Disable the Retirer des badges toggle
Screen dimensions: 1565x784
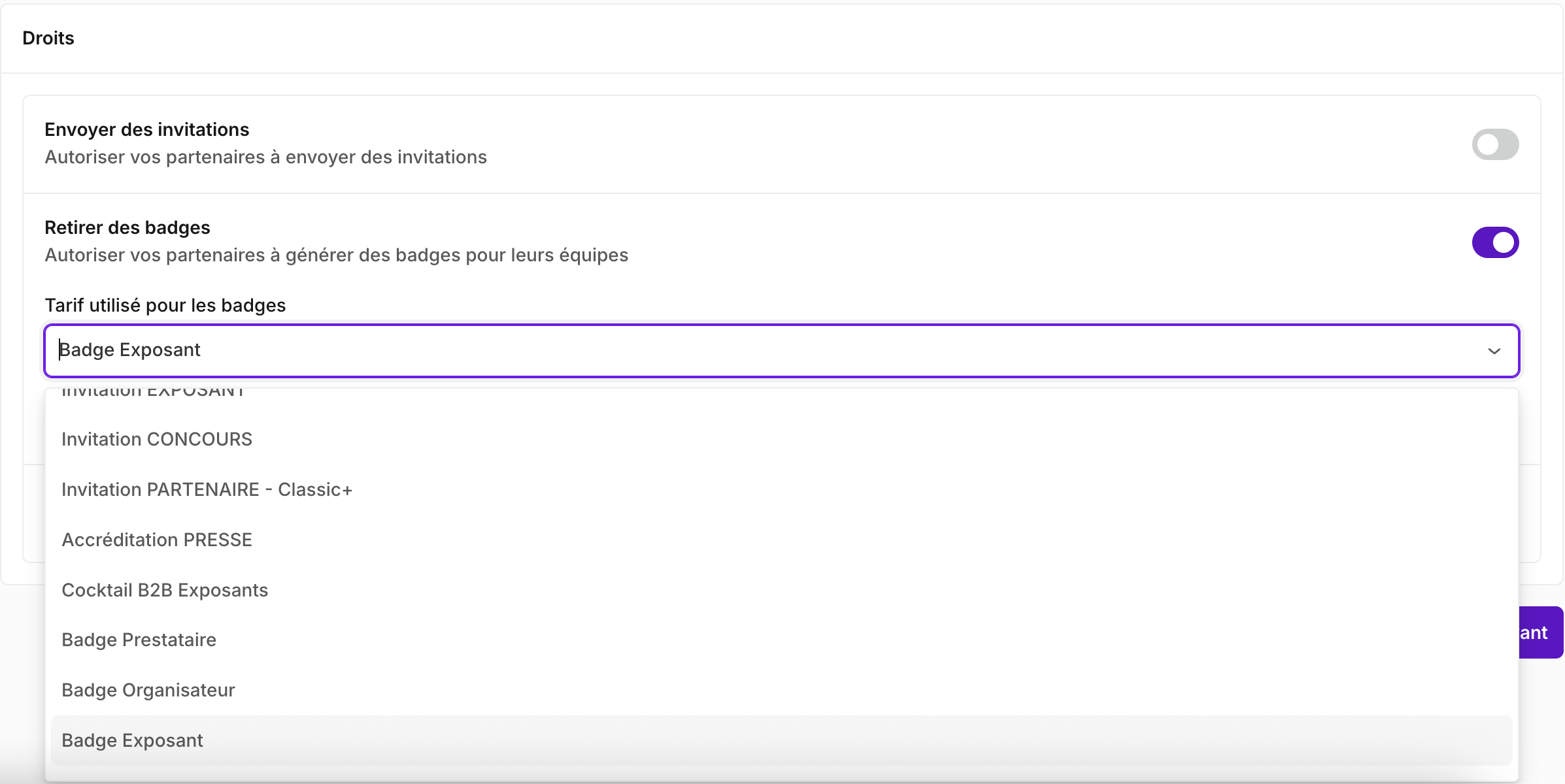(1494, 242)
